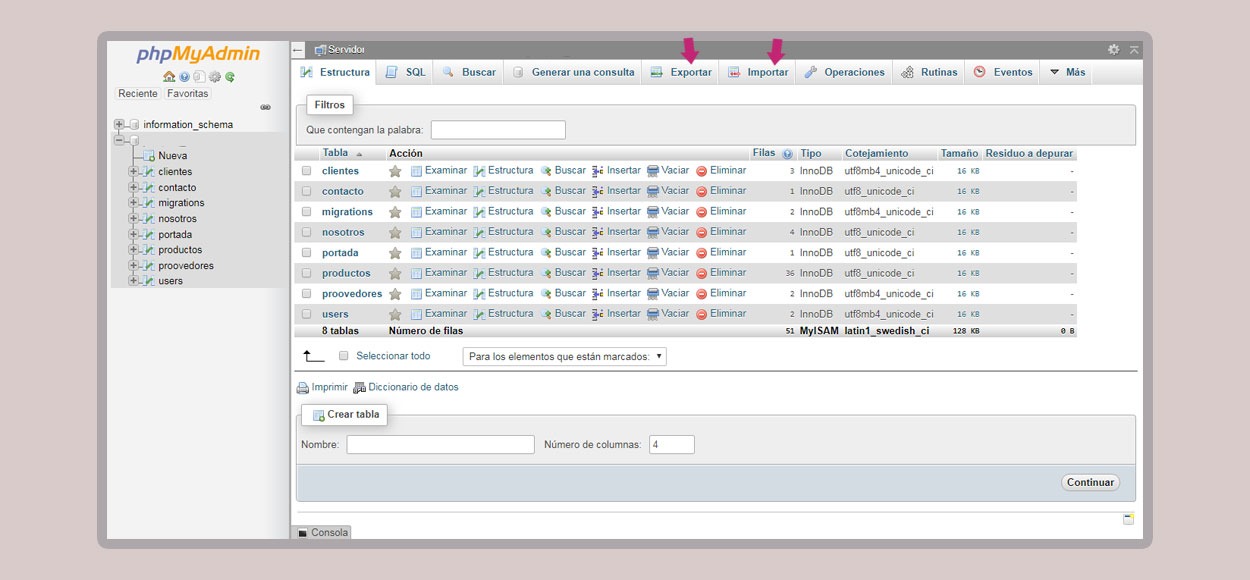Open the Operaciones tab

(x=845, y=72)
